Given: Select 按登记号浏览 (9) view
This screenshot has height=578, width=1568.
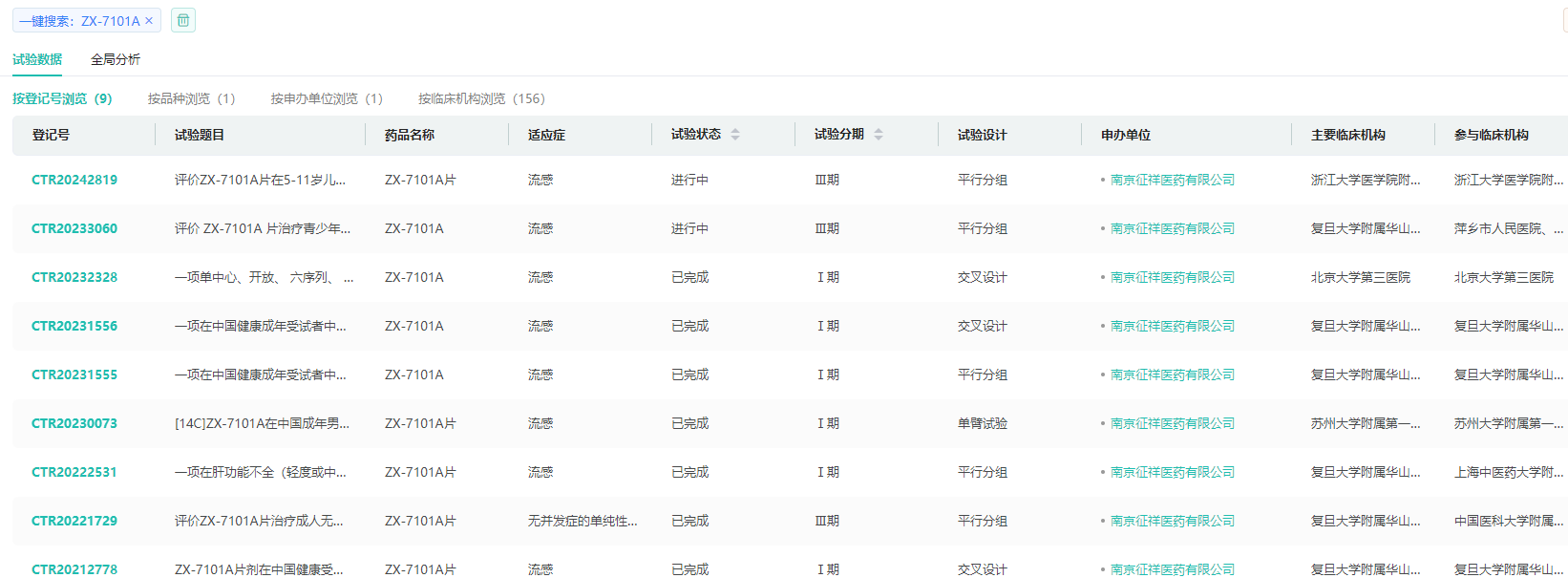Looking at the screenshot, I should pyautogui.click(x=62, y=98).
